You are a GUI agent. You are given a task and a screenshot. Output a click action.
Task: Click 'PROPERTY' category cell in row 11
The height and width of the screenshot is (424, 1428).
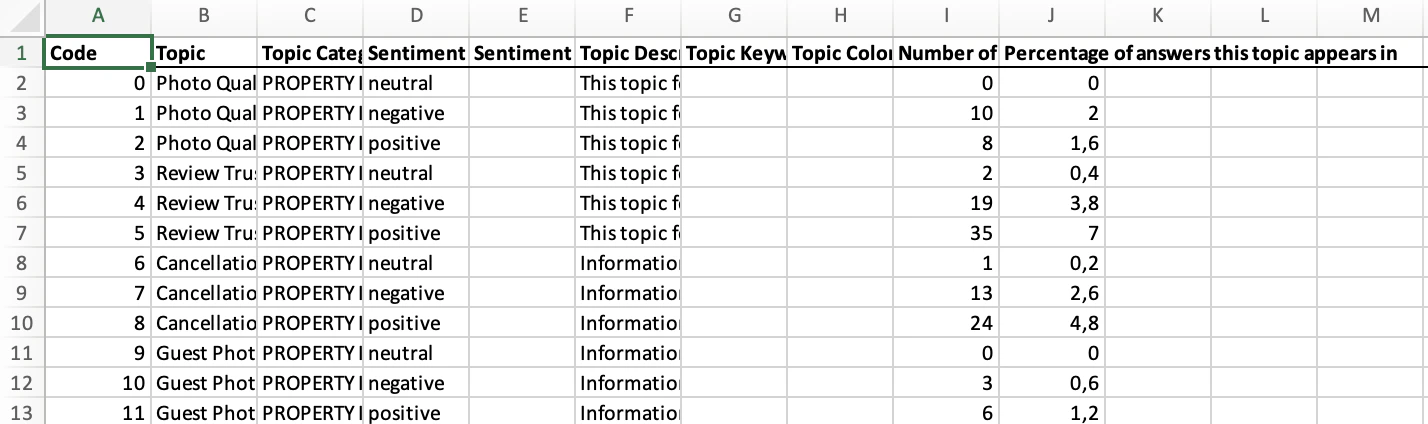pos(310,353)
